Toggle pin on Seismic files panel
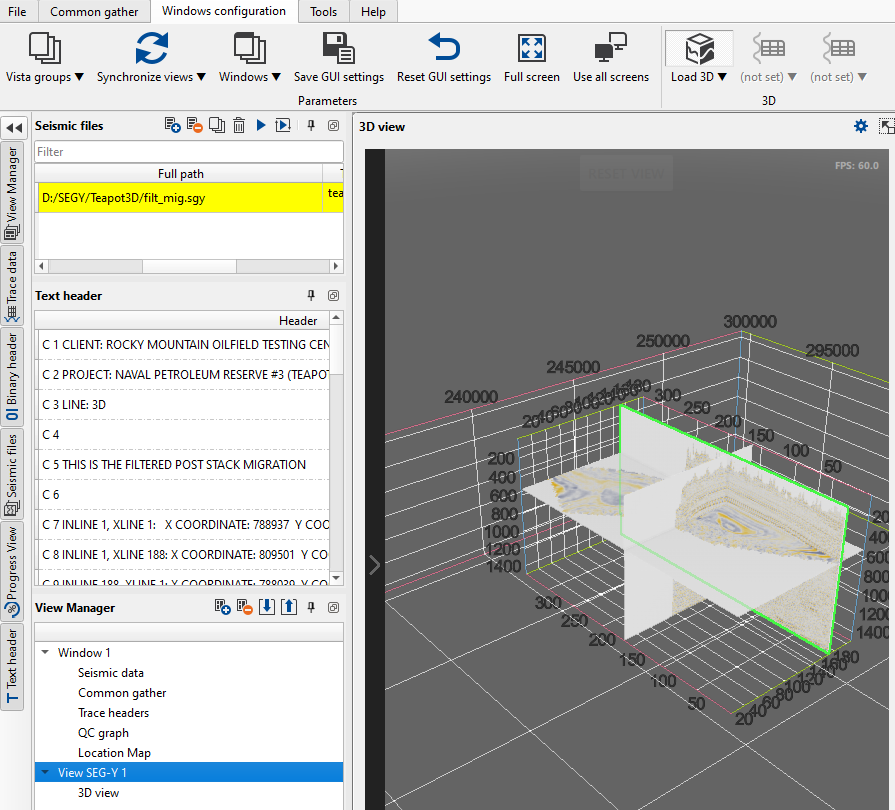The height and width of the screenshot is (810, 895). tap(311, 126)
